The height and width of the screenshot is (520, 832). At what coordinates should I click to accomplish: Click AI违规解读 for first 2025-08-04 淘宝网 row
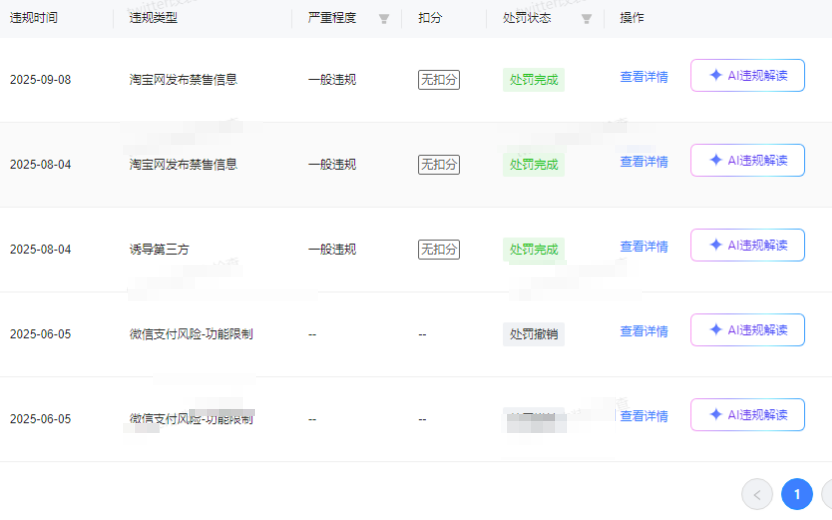pos(747,160)
